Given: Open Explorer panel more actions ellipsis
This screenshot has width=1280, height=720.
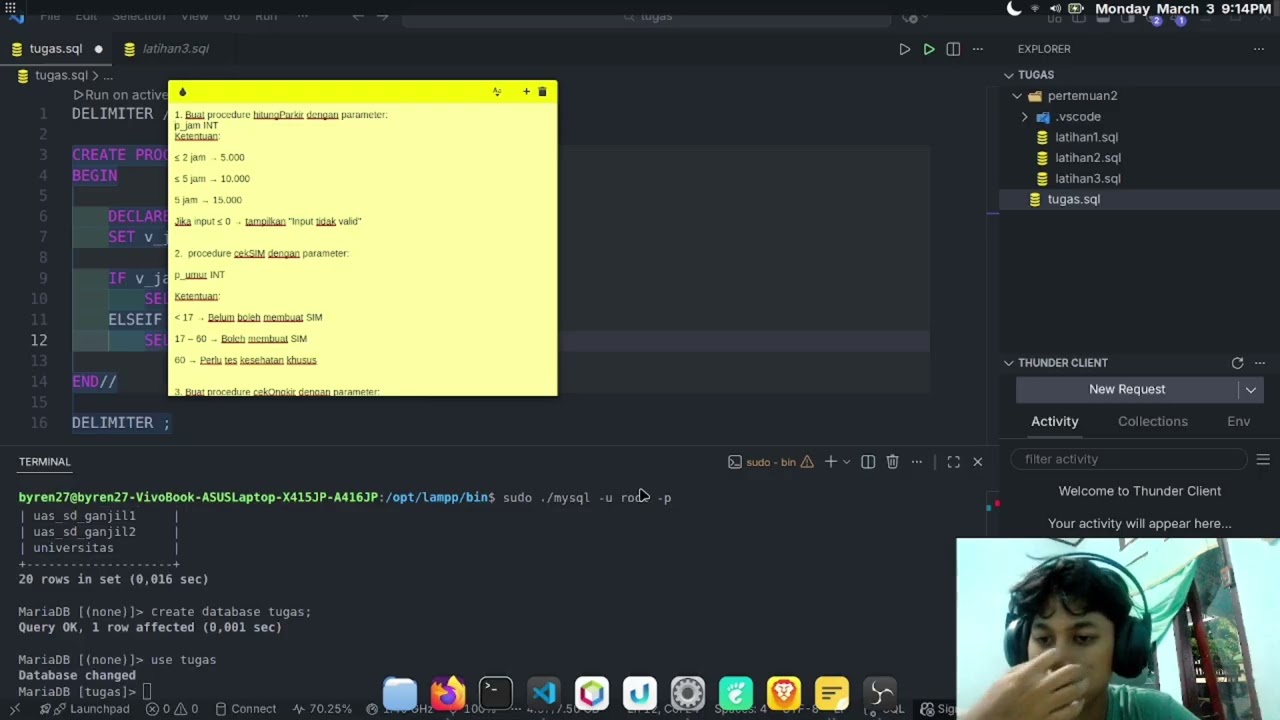Looking at the screenshot, I should pyautogui.click(x=1259, y=49).
